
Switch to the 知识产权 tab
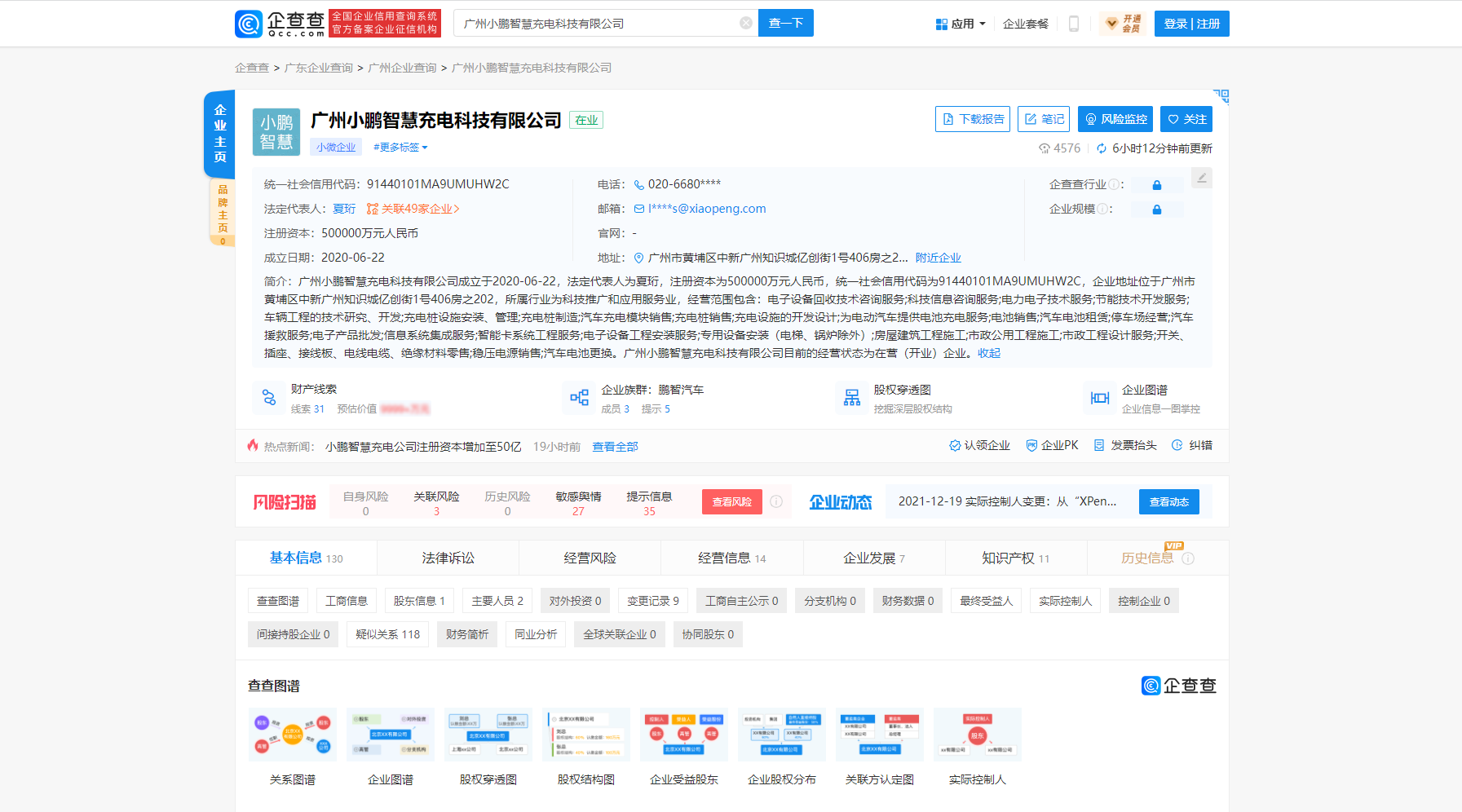coord(1016,558)
